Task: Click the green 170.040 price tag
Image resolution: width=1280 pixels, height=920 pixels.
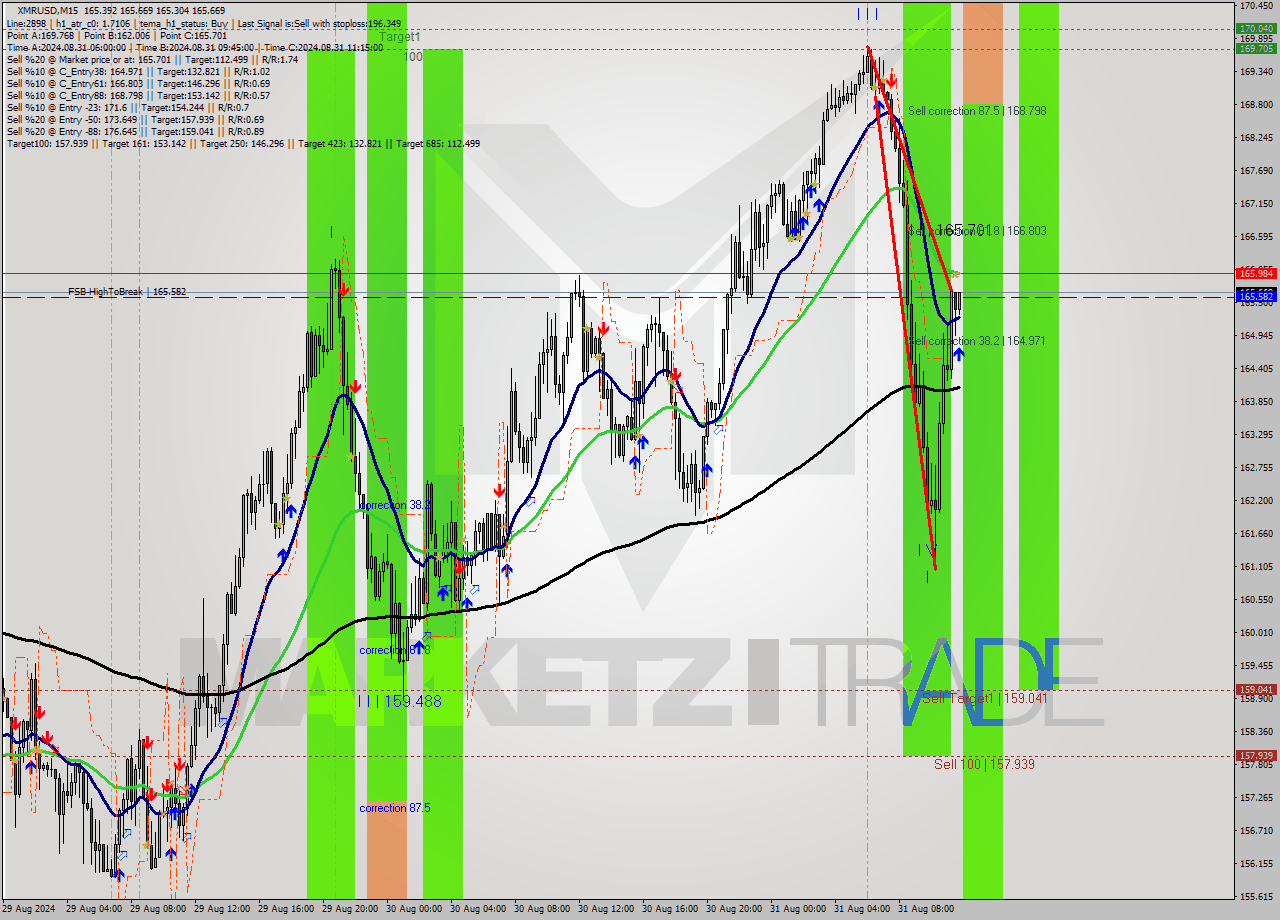Action: [x=1256, y=29]
